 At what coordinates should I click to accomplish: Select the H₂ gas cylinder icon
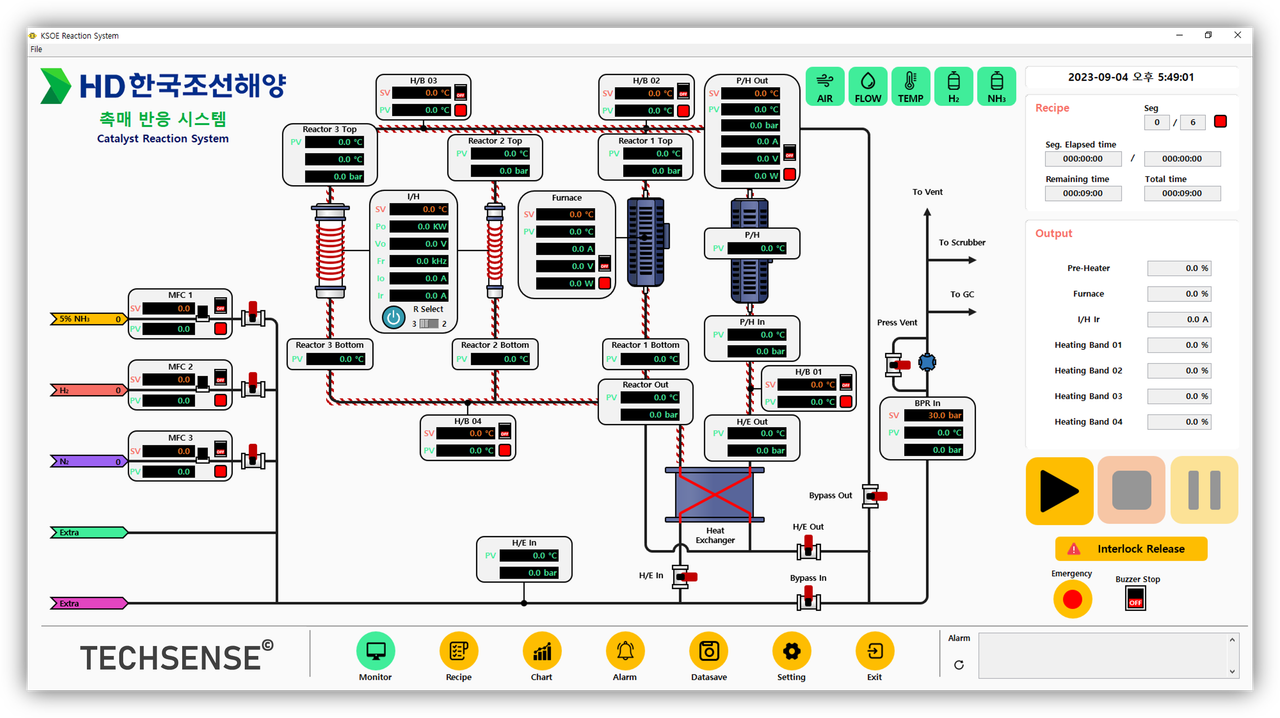(x=953, y=86)
